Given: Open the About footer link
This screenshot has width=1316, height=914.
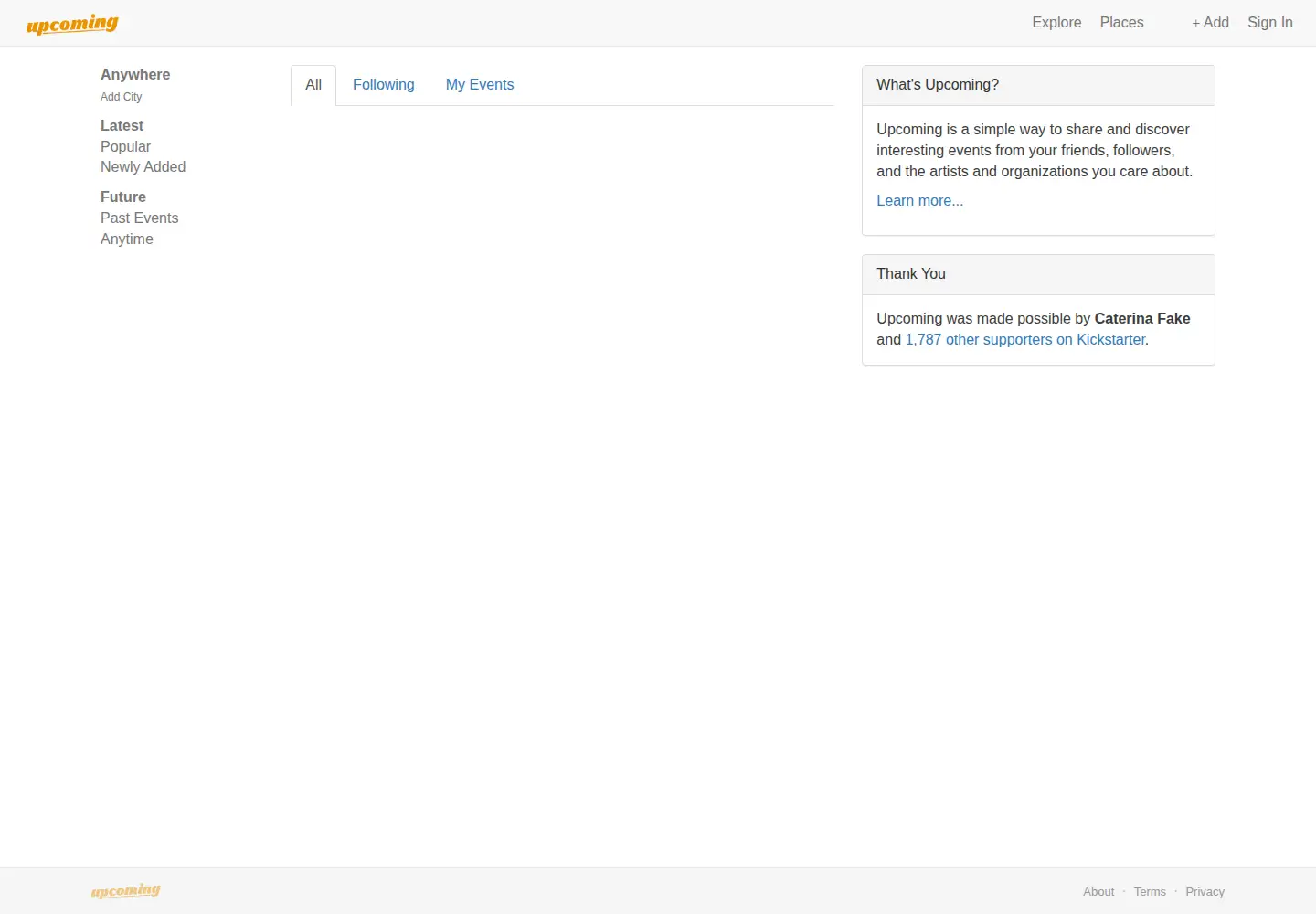Looking at the screenshot, I should (1098, 892).
